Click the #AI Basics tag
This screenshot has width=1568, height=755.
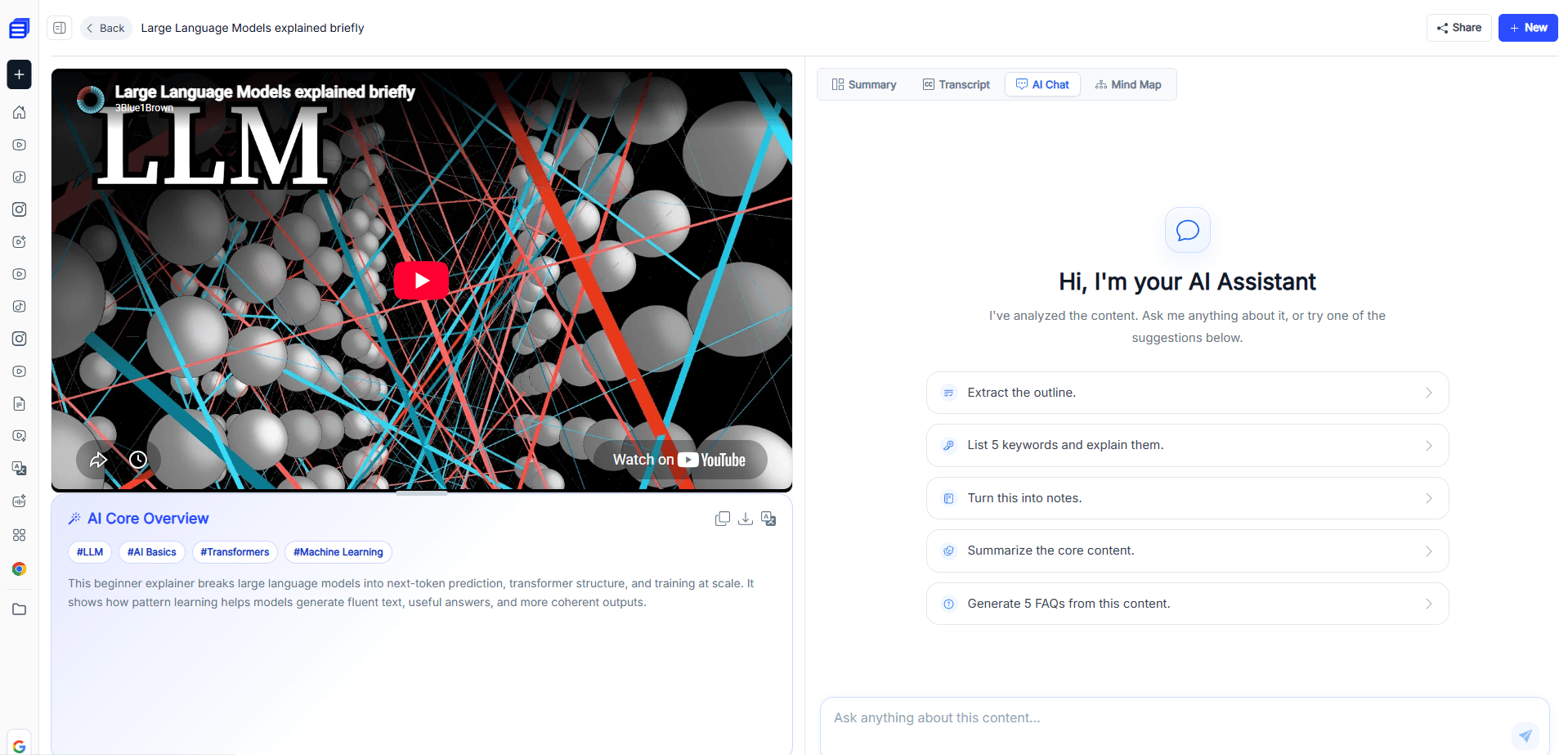click(152, 552)
